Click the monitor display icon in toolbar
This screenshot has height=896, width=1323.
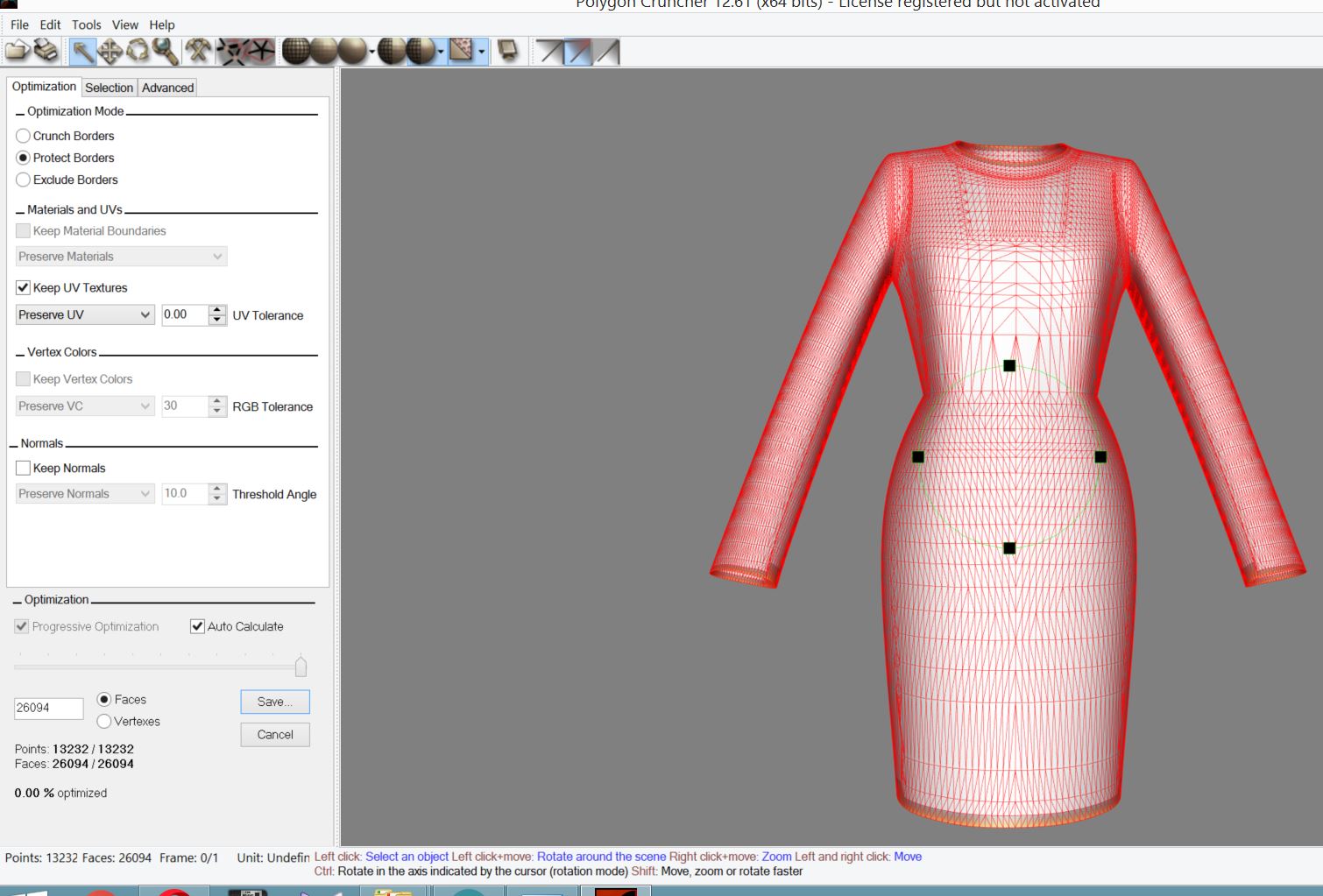click(x=507, y=52)
